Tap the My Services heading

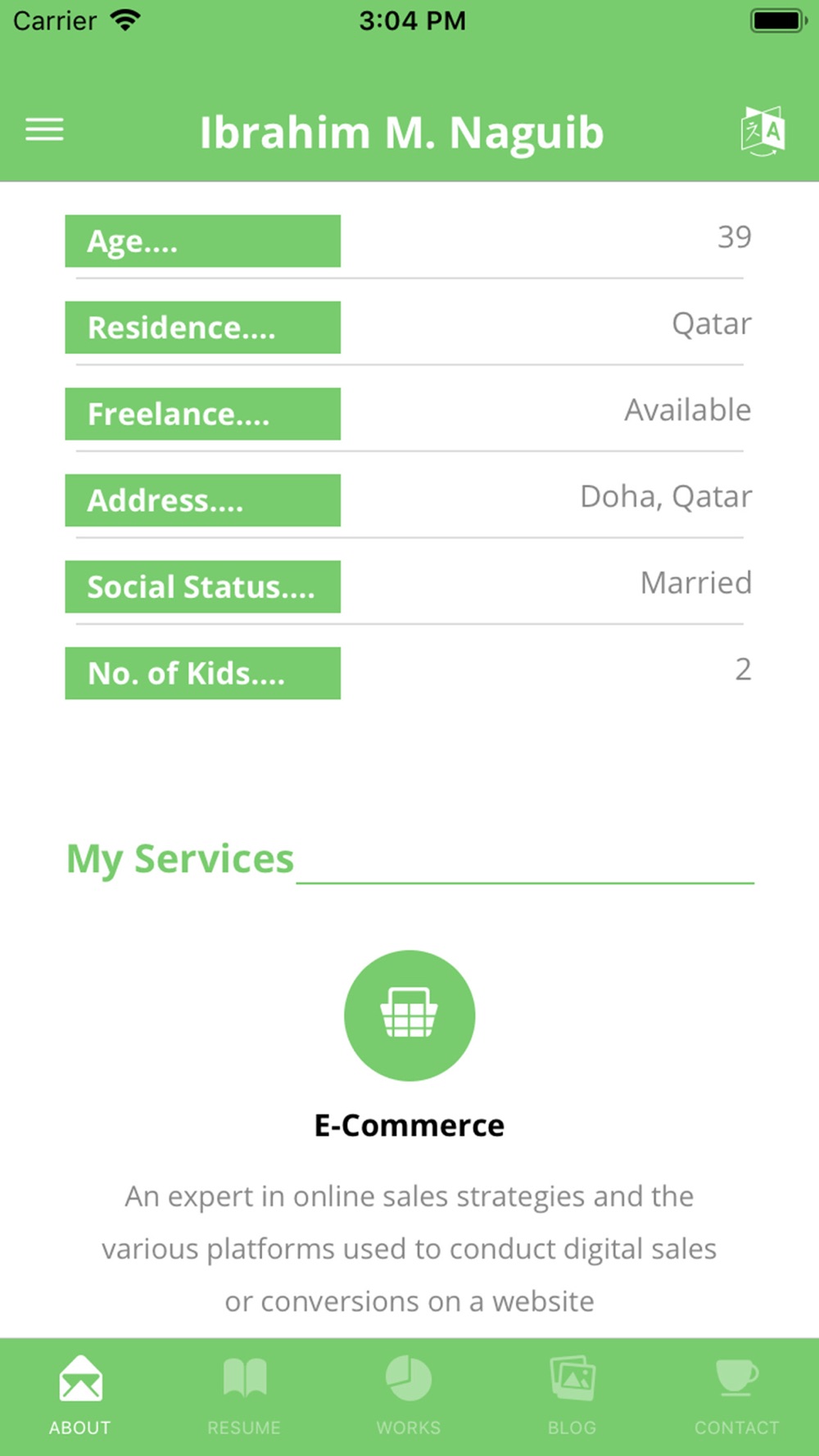point(180,859)
